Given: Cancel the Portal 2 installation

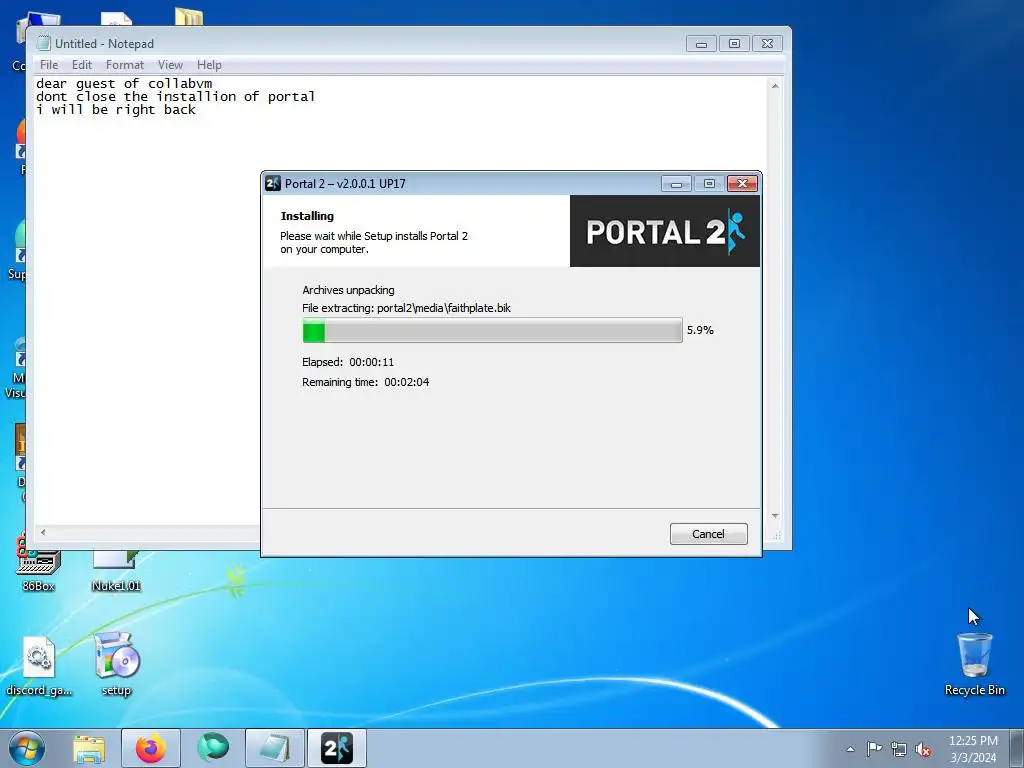Looking at the screenshot, I should [x=708, y=534].
